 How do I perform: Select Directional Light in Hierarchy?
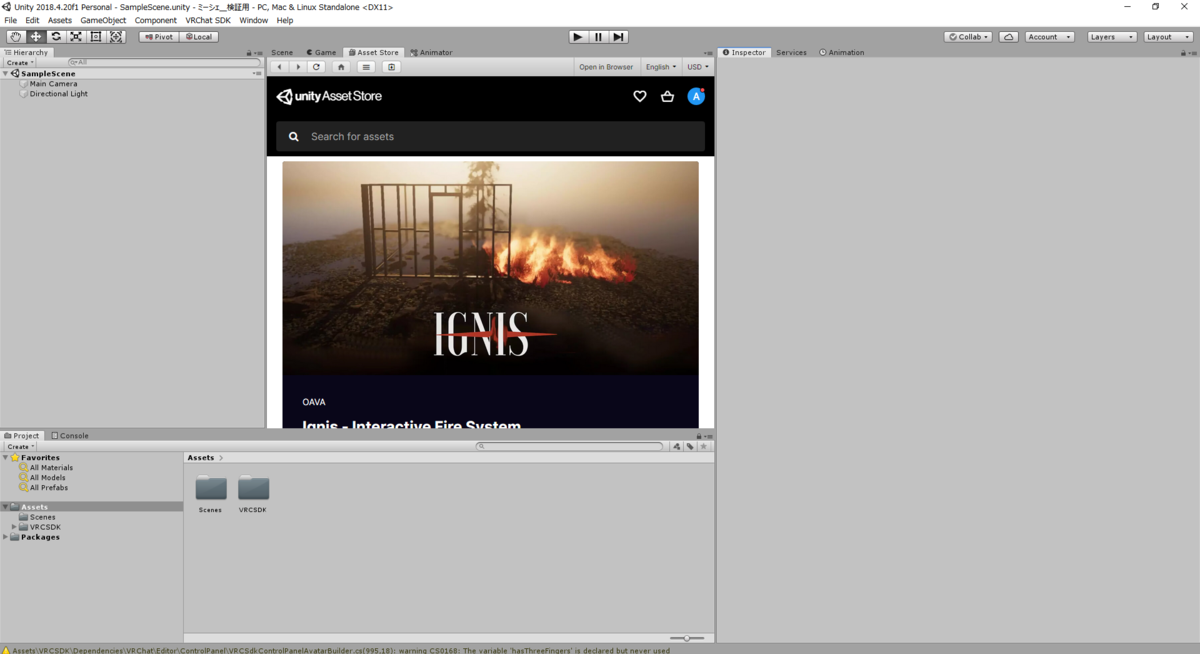click(58, 94)
